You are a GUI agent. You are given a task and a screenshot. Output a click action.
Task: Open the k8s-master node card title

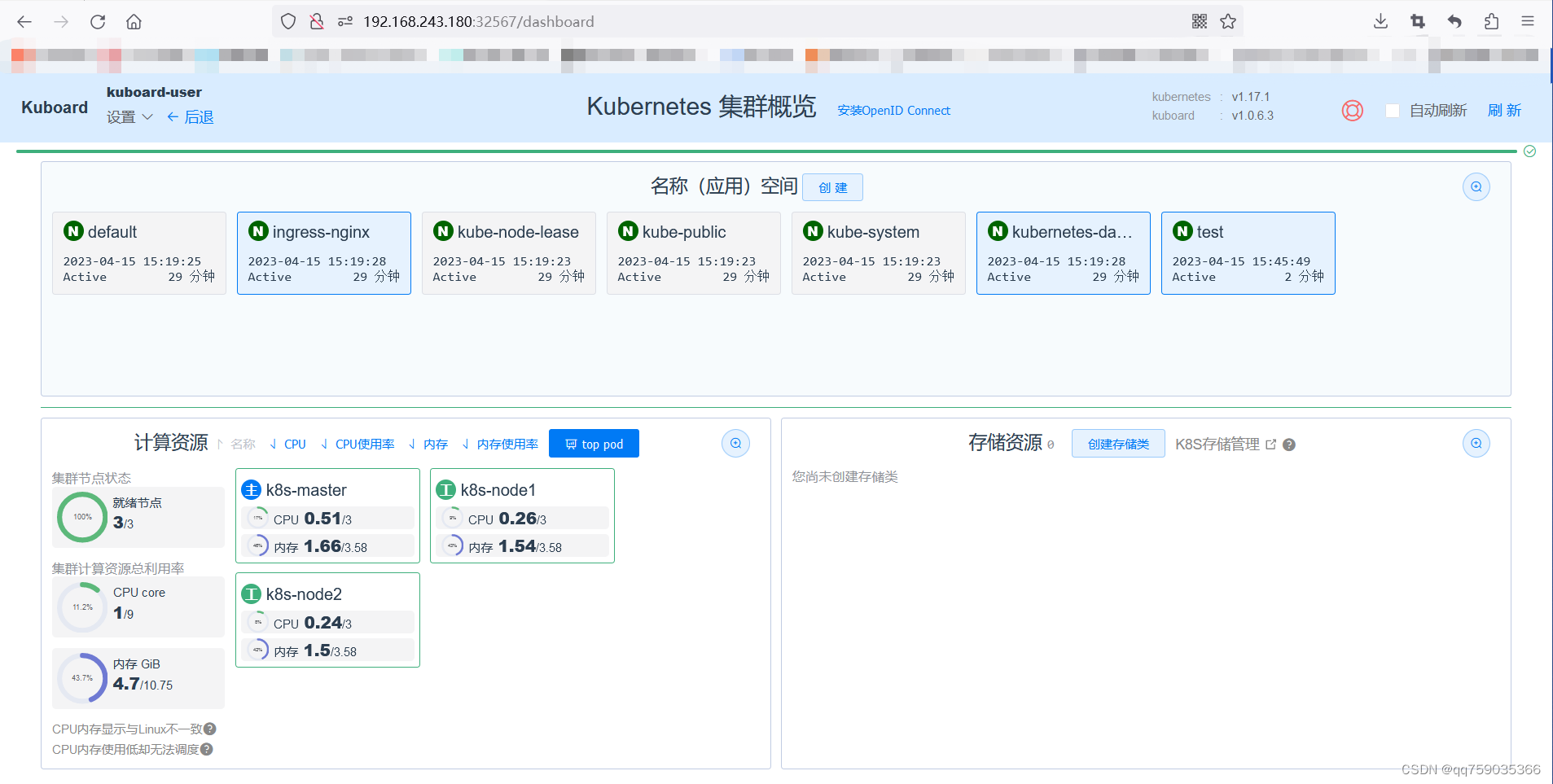point(306,490)
